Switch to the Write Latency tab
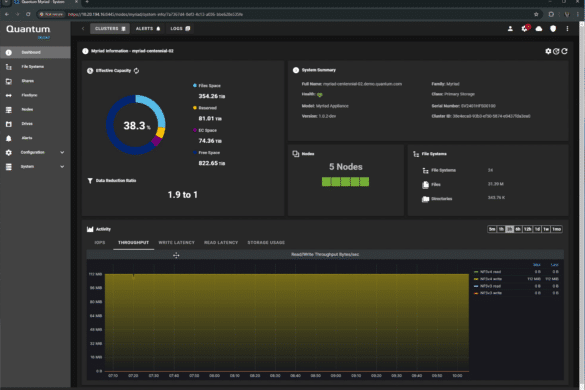 point(176,243)
